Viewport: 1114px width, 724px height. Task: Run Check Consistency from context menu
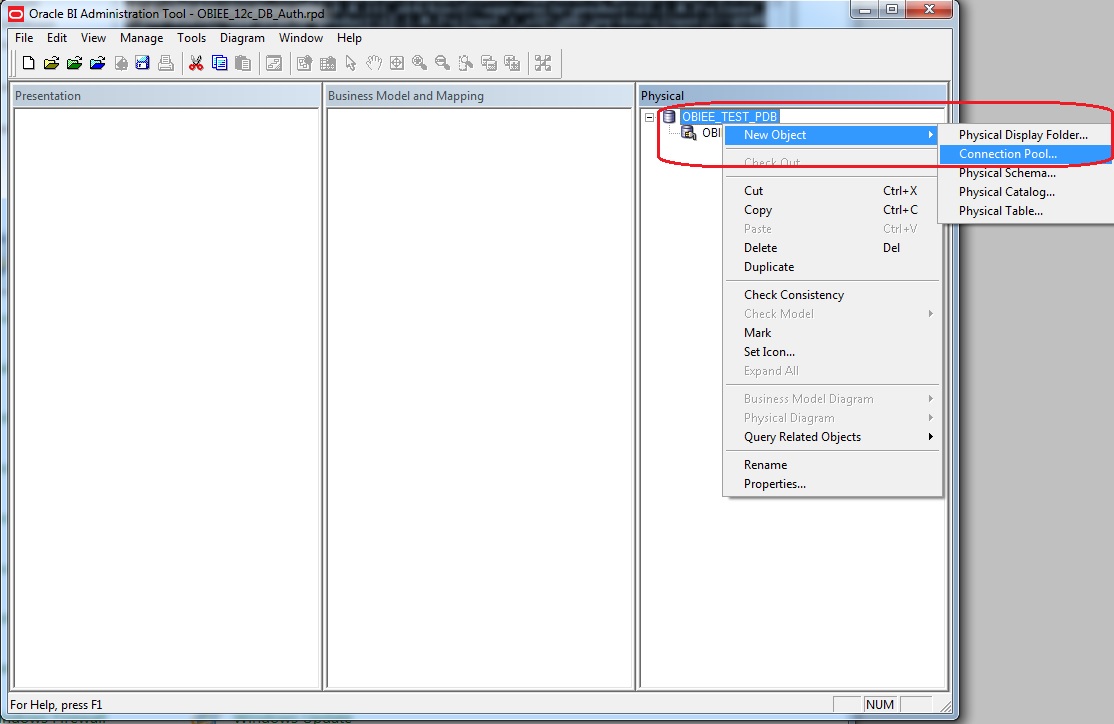pyautogui.click(x=793, y=295)
